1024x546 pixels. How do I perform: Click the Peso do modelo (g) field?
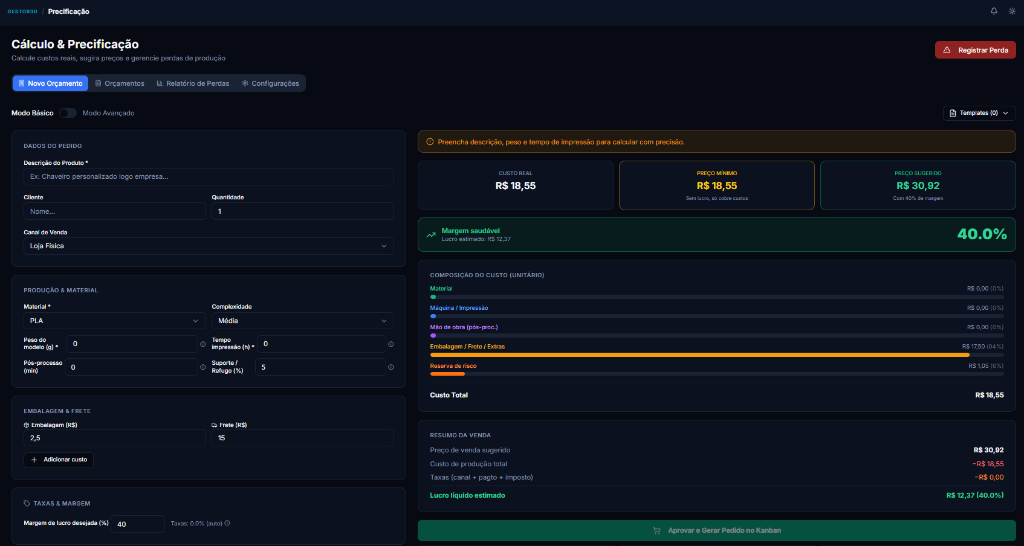pos(131,344)
